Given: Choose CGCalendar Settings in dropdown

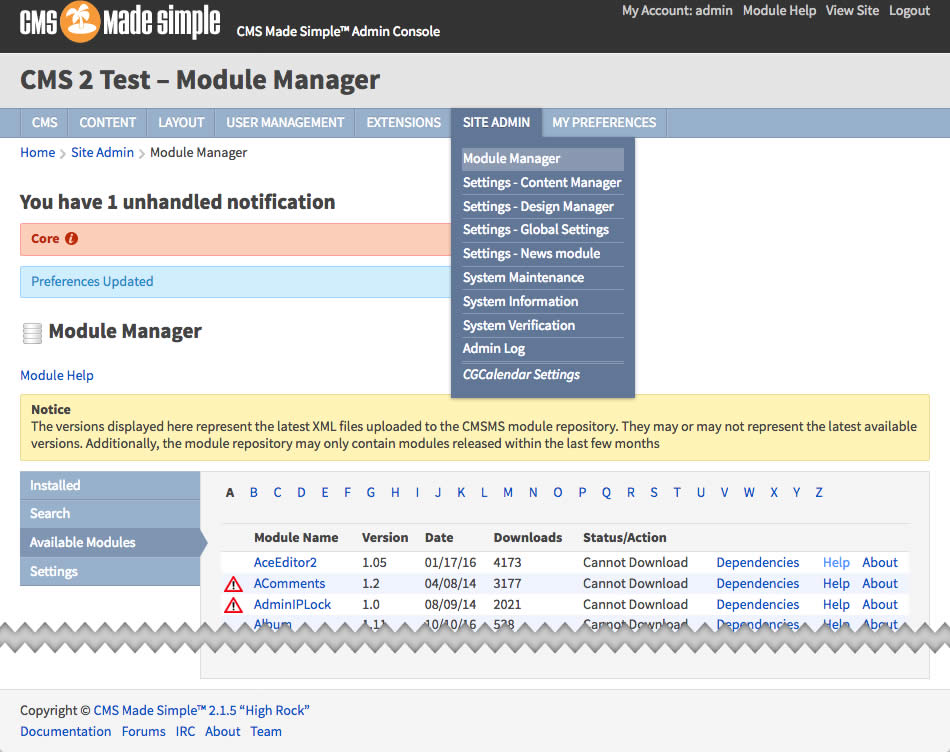Looking at the screenshot, I should pos(521,374).
